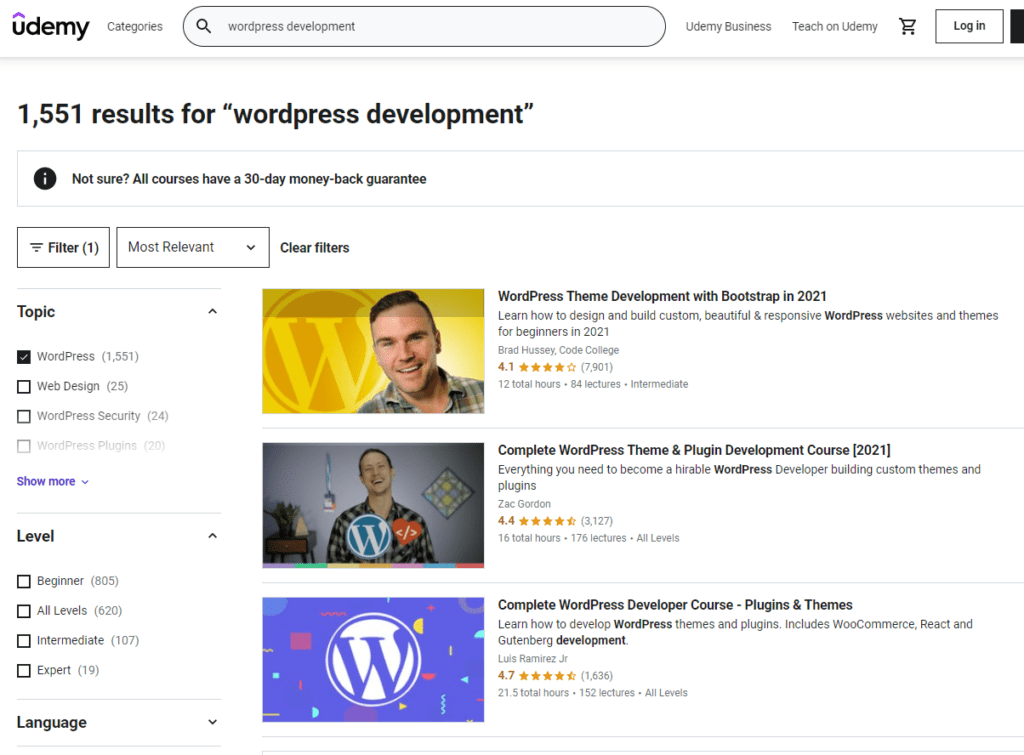This screenshot has width=1024, height=755.
Task: Uncheck the WordPress topic filter
Action: [22, 356]
